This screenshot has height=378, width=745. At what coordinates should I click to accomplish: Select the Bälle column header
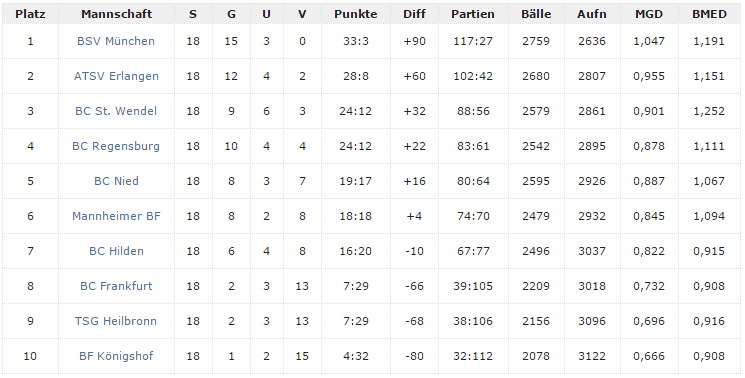click(536, 14)
